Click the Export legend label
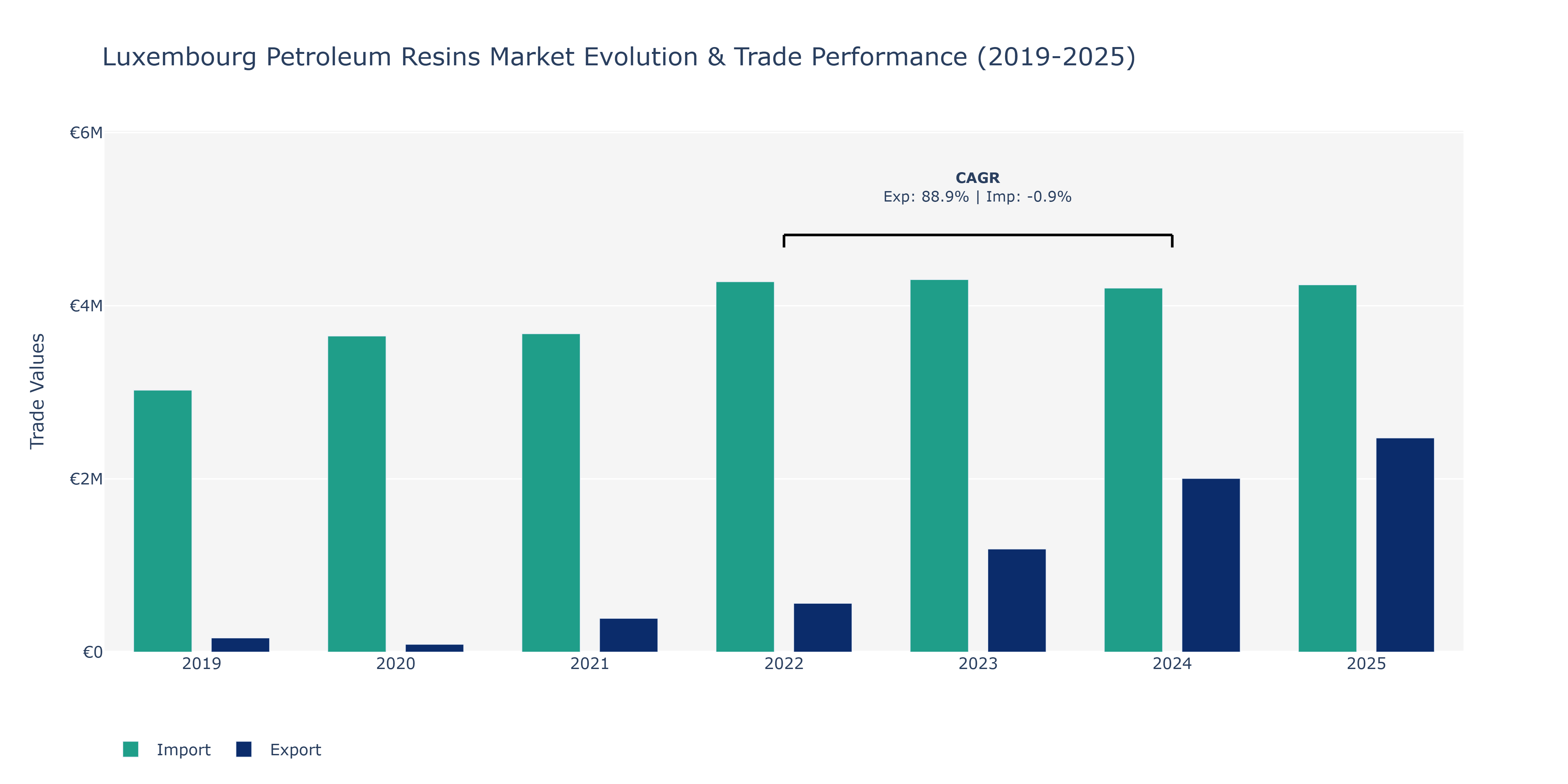The height and width of the screenshot is (784, 1568). (x=295, y=750)
